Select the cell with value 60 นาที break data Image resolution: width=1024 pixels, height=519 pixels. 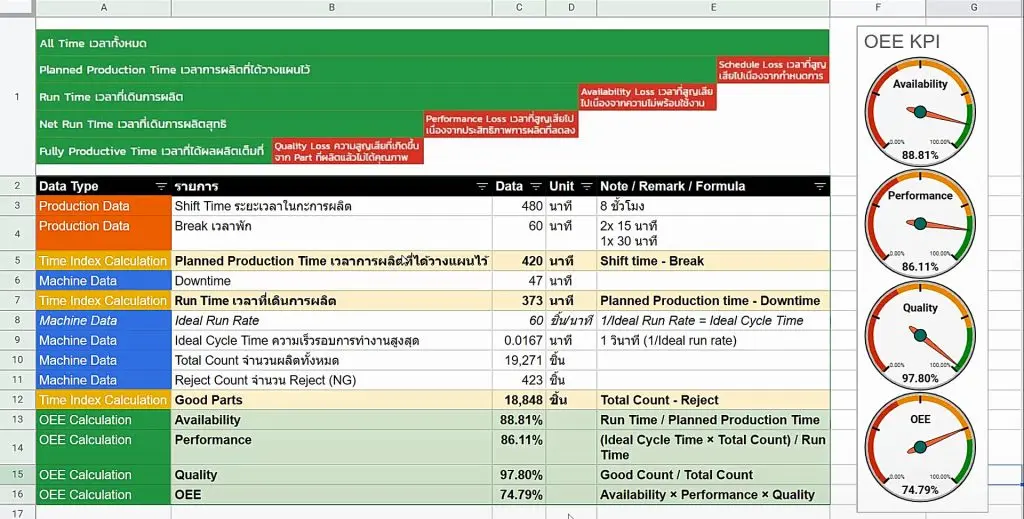click(519, 234)
